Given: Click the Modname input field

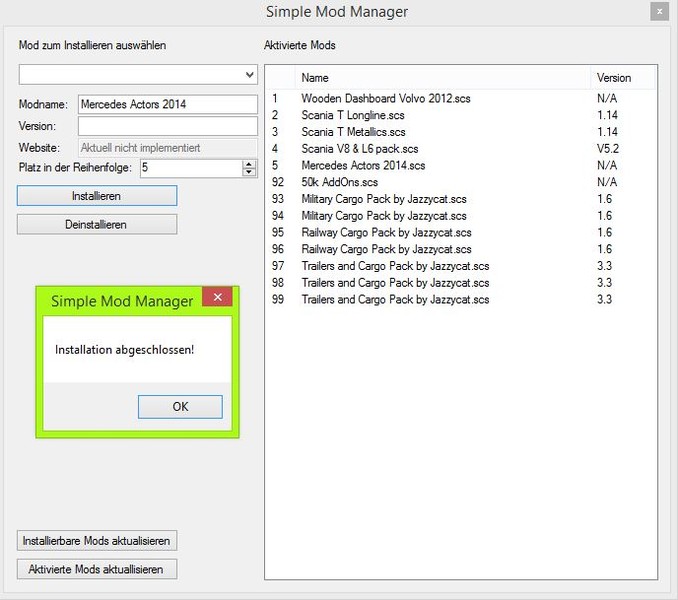Looking at the screenshot, I should click(x=168, y=104).
